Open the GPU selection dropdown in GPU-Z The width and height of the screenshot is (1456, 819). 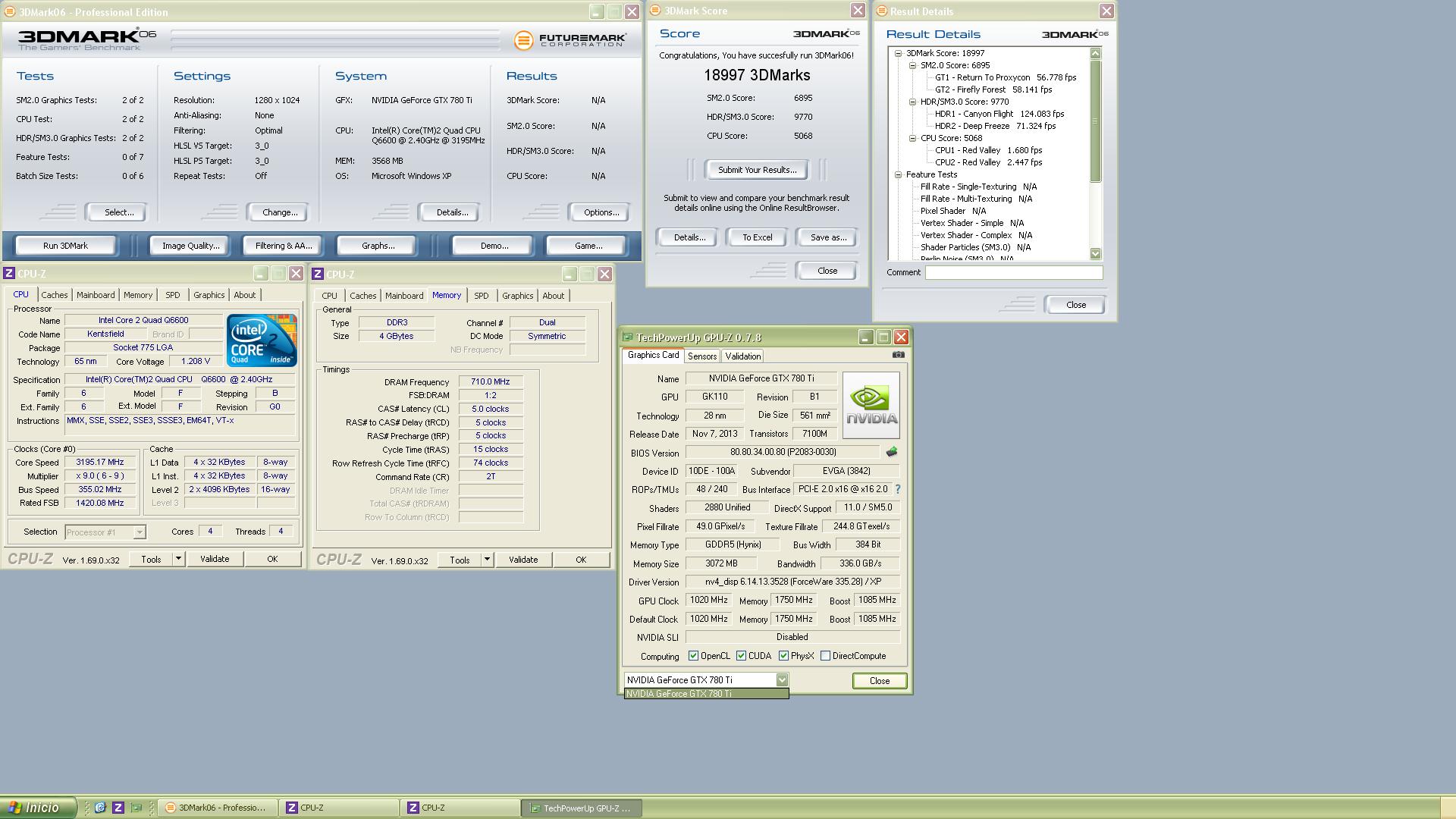click(782, 680)
